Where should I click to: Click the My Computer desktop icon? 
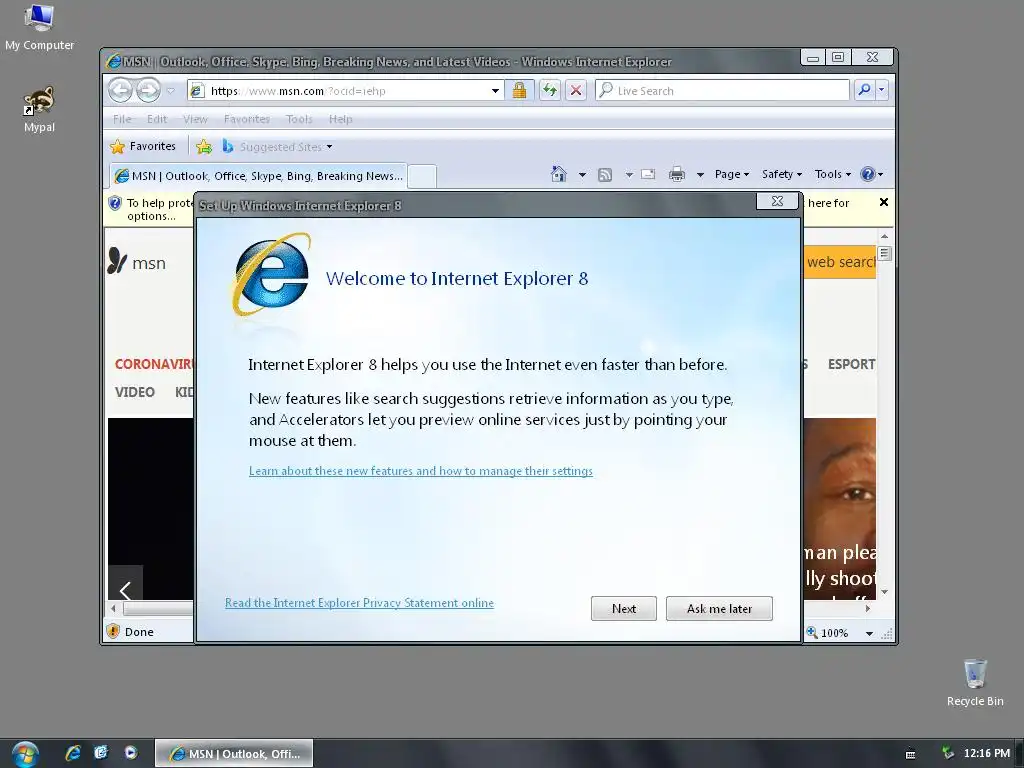click(39, 27)
